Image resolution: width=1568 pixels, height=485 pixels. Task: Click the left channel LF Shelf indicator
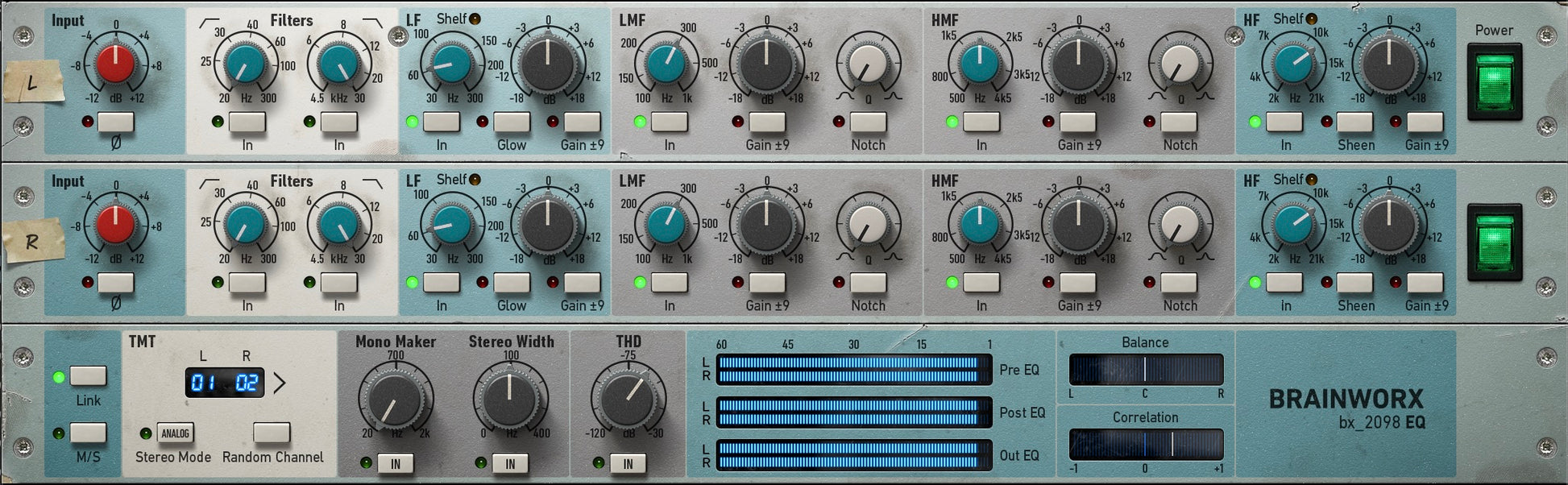[x=475, y=19]
